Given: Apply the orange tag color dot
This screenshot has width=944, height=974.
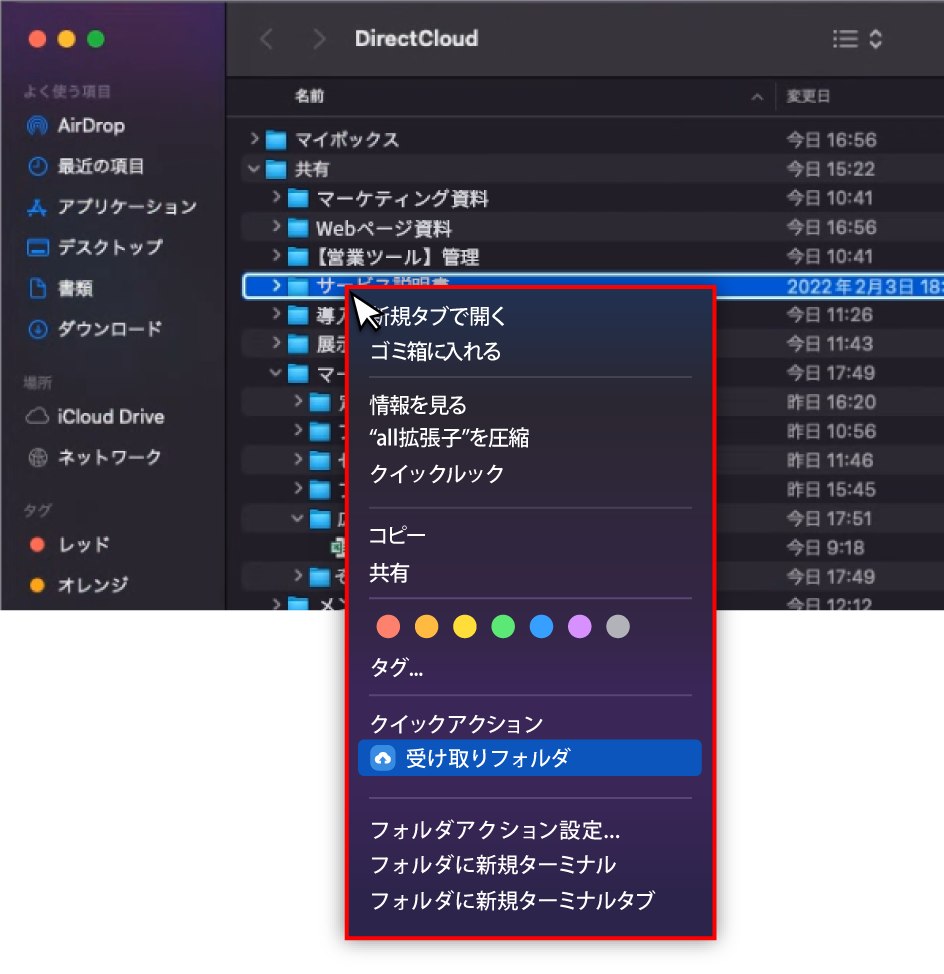Looking at the screenshot, I should point(427,627).
